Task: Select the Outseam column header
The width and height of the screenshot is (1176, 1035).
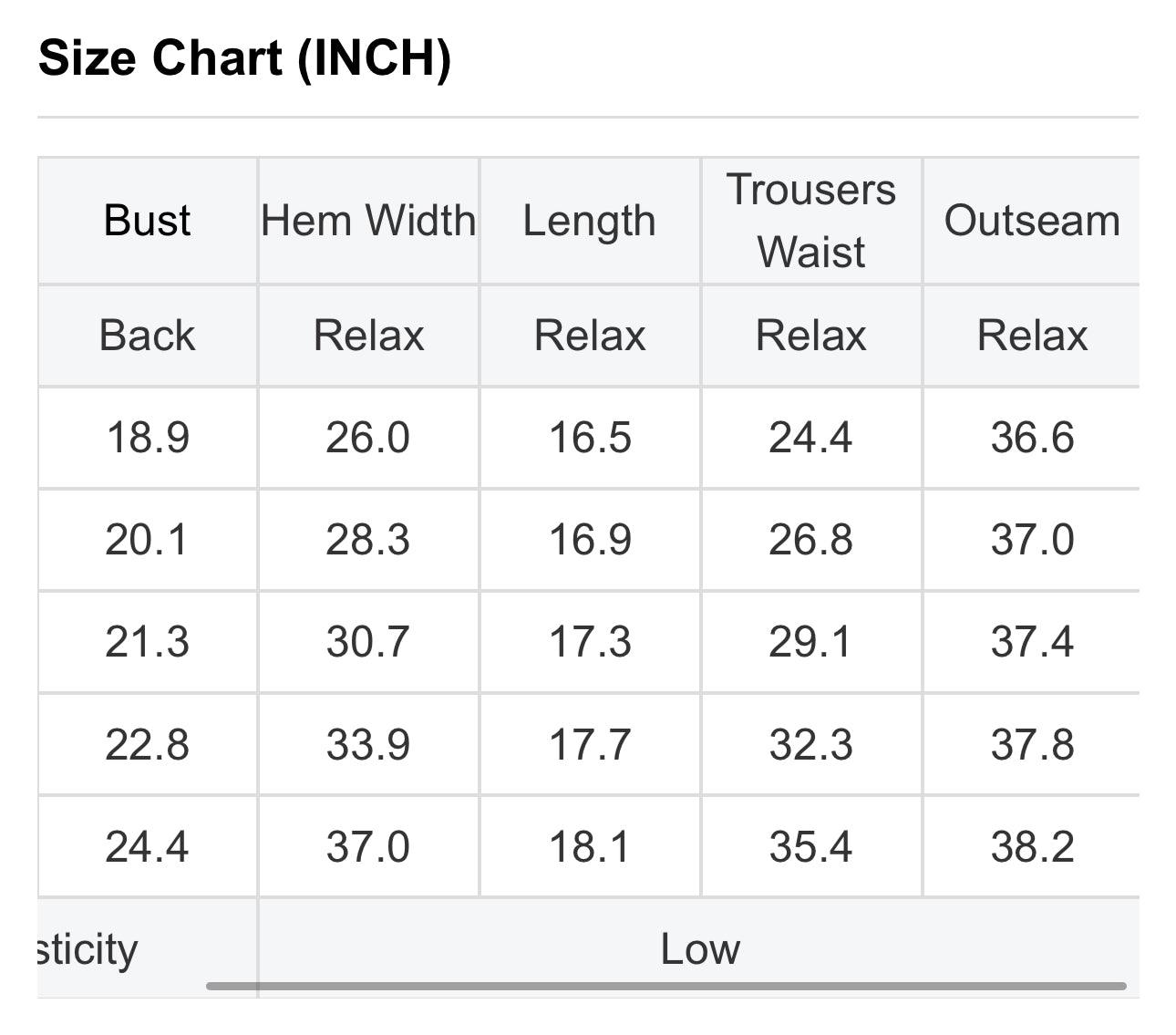Action: (1032, 221)
